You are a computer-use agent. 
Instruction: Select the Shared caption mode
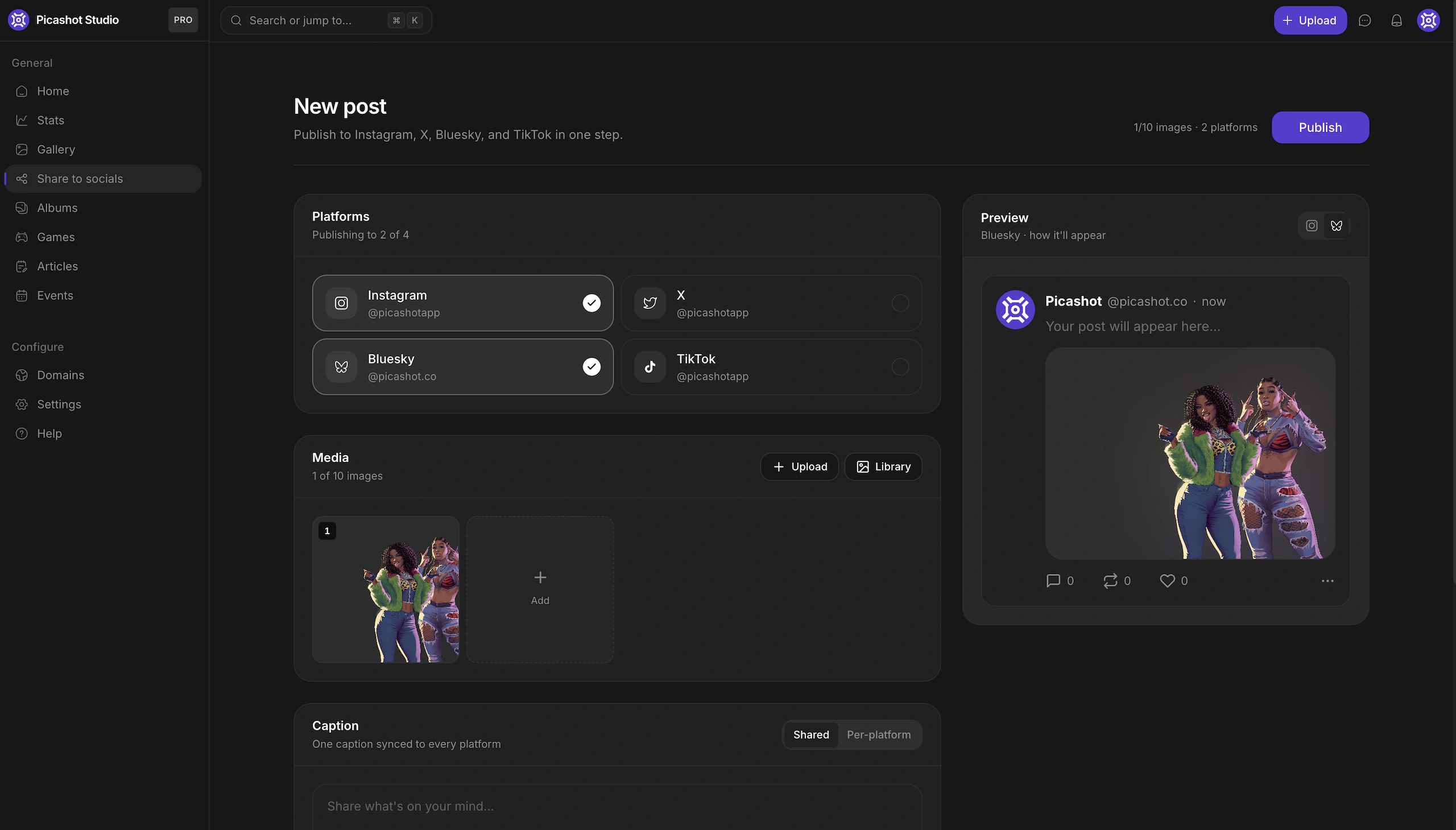tap(811, 735)
